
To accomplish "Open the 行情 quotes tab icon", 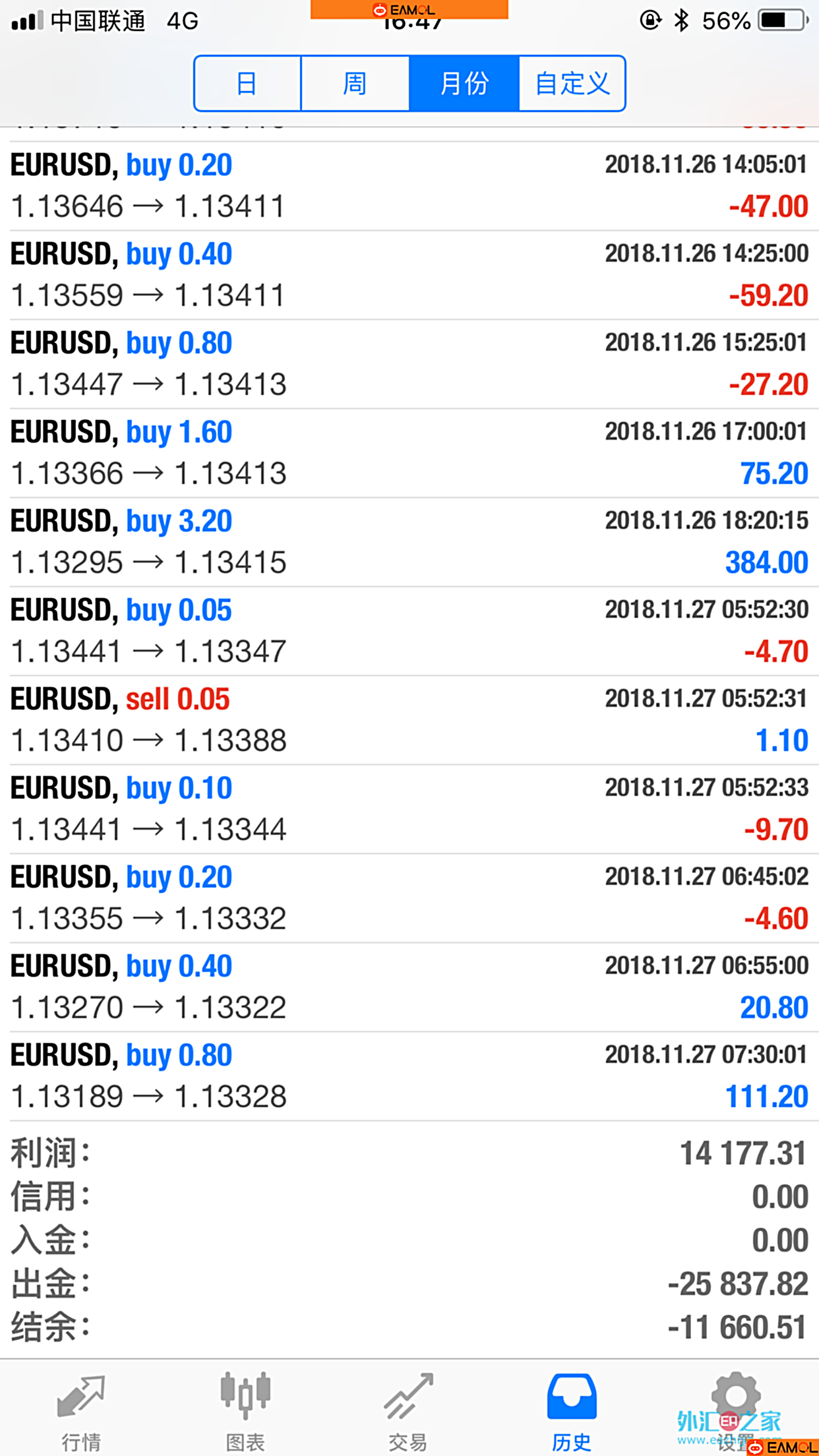I will coord(81,1397).
